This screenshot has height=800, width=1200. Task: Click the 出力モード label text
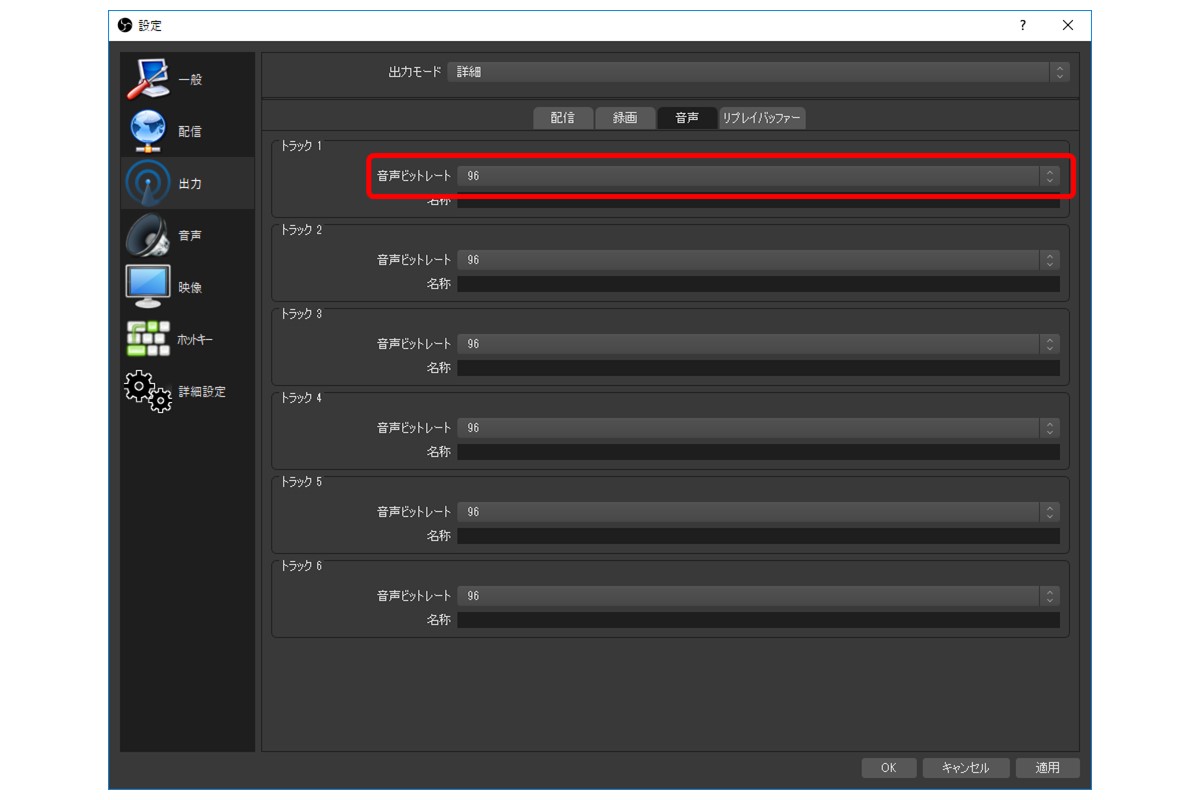click(x=414, y=72)
